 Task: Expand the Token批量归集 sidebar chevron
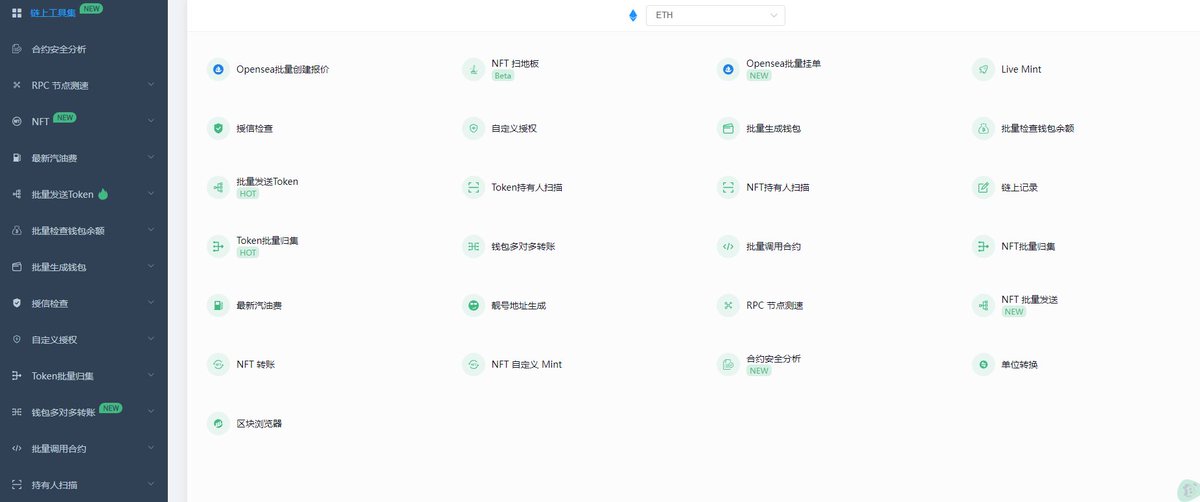tap(151, 376)
